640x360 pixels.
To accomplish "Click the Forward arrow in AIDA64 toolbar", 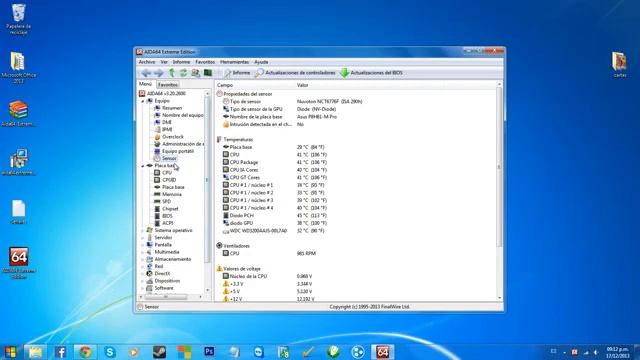I will 158,73.
